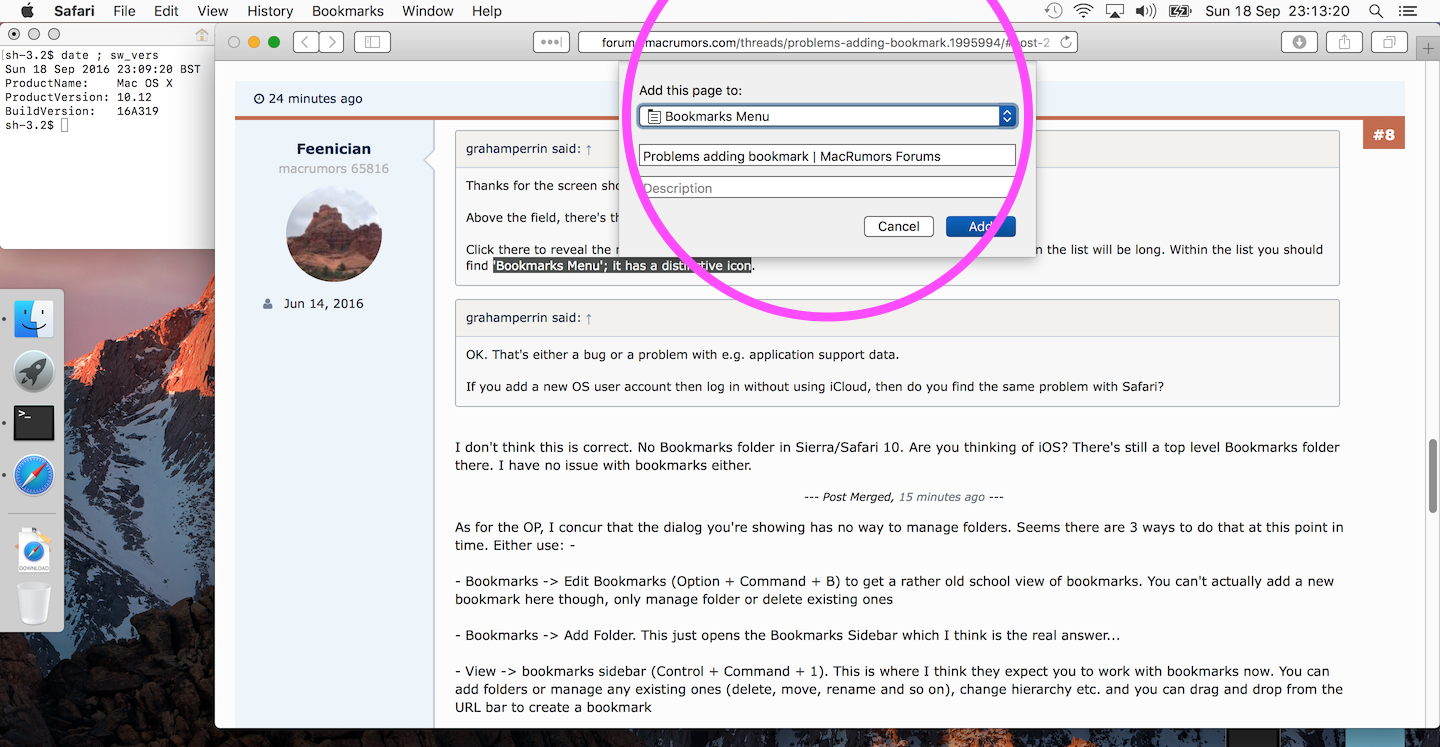Open the History menu
This screenshot has height=747, width=1440.
click(270, 11)
